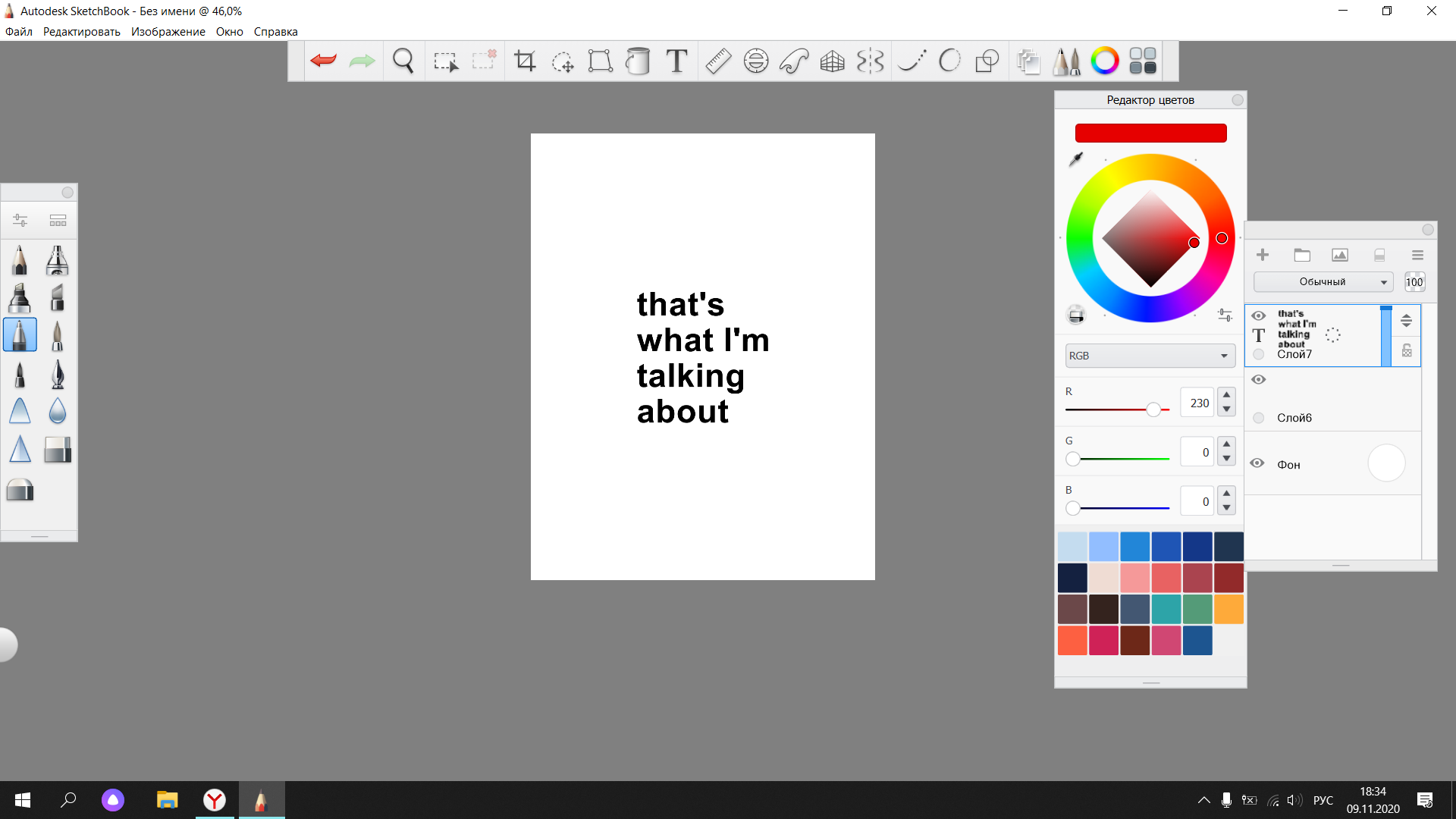Hide the Фон background layer
Screen dimensions: 1456x819
[1257, 463]
